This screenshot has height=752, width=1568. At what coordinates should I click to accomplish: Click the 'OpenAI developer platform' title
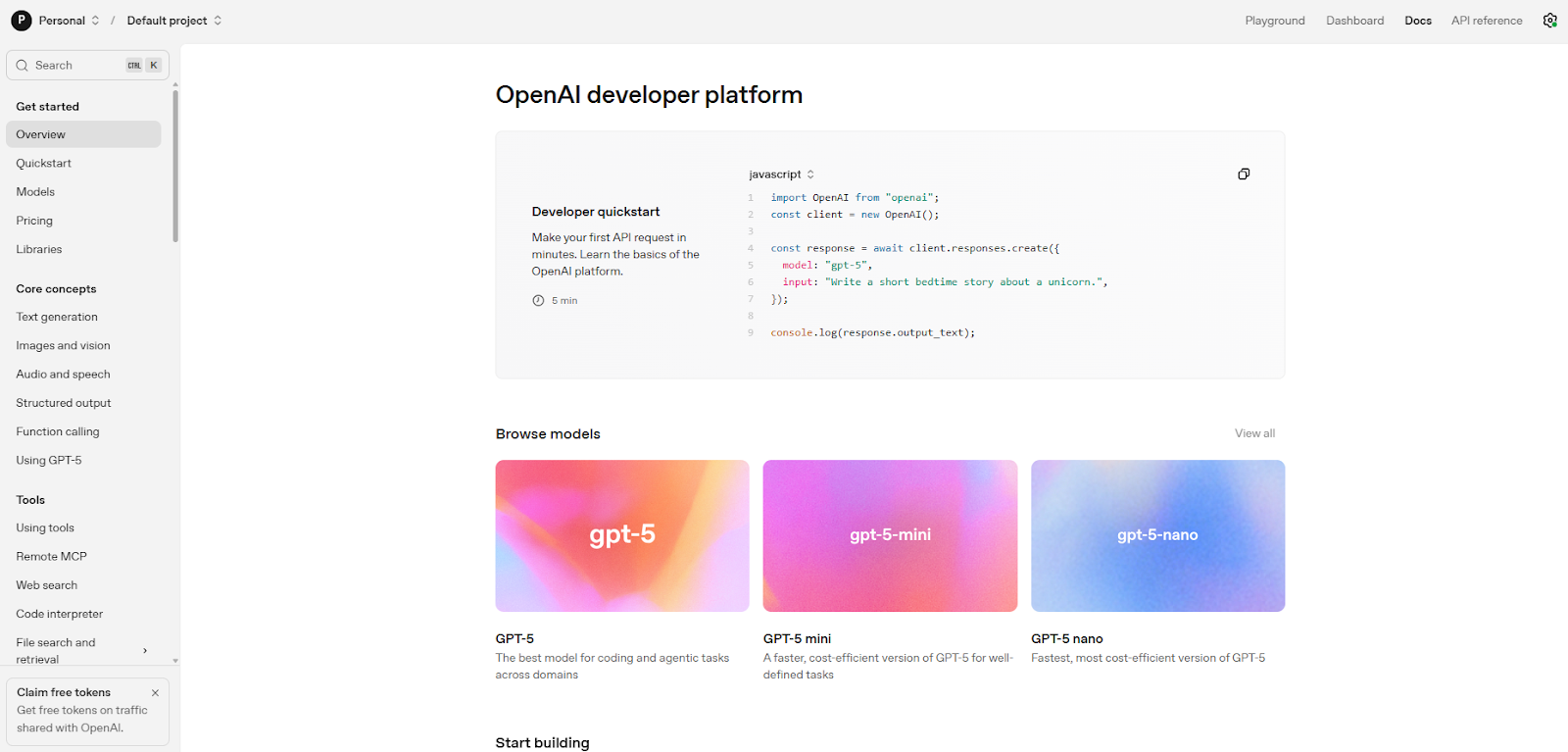coord(649,95)
